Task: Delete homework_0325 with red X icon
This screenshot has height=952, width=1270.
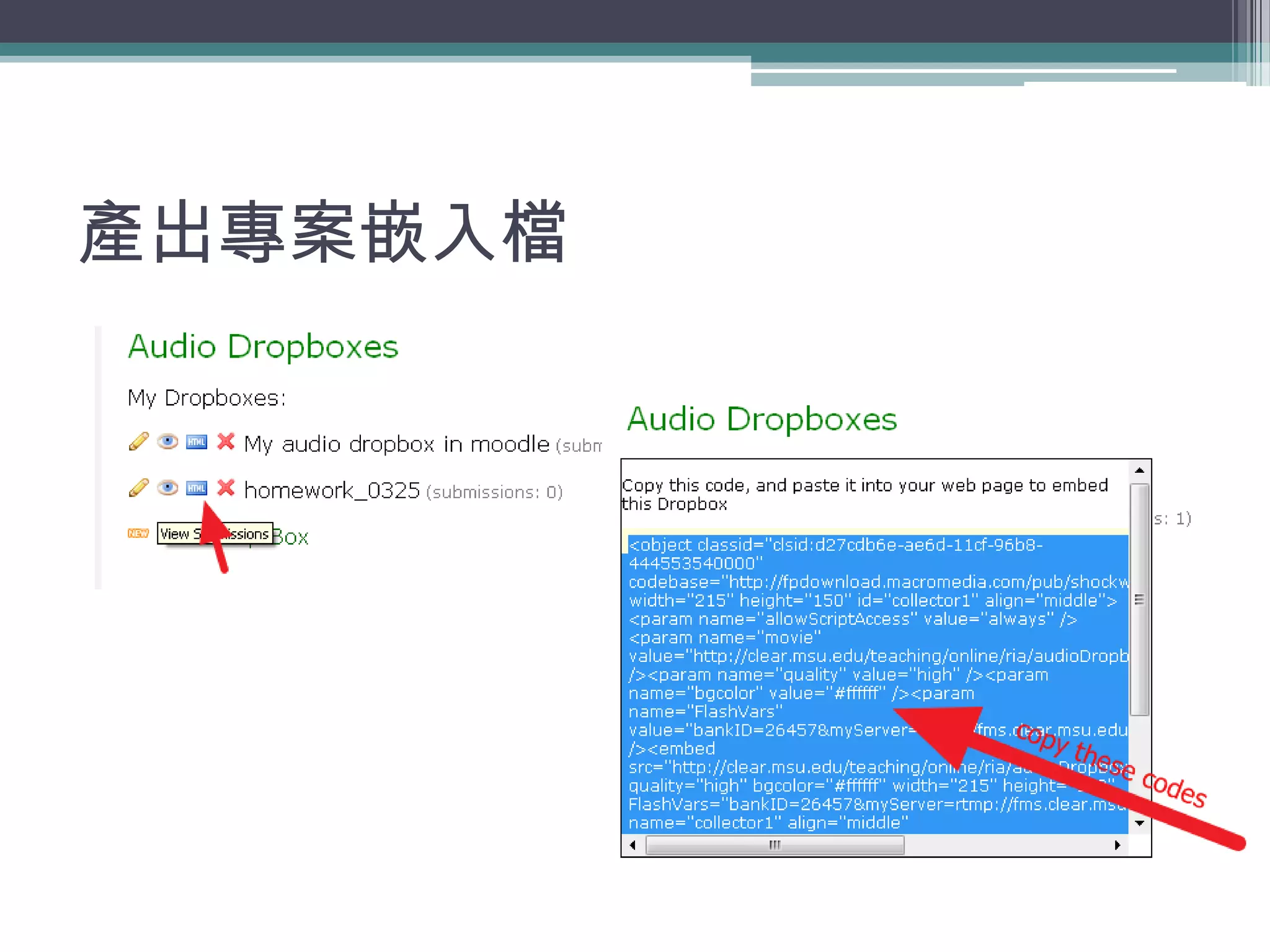Action: tap(226, 488)
